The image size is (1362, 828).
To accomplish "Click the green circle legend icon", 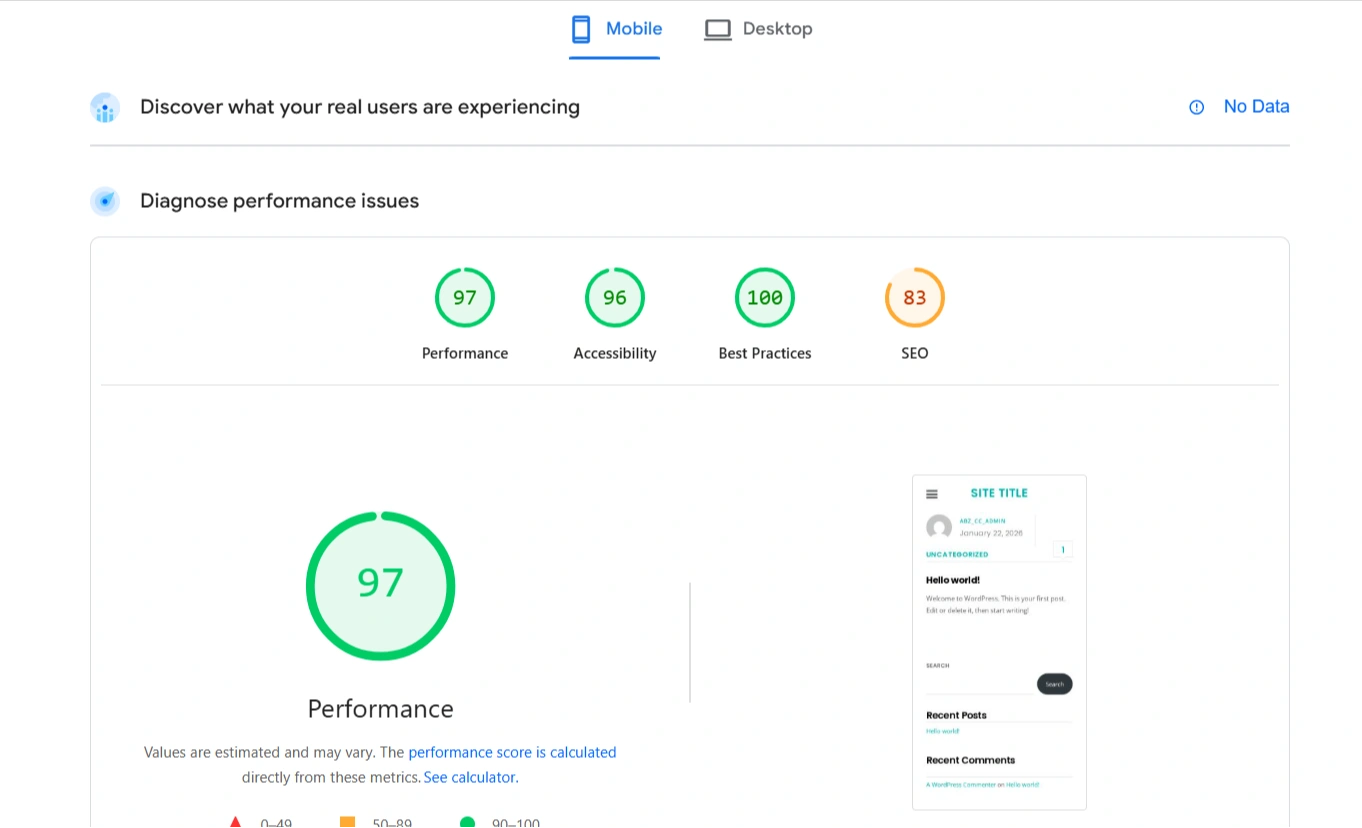I will 467,823.
